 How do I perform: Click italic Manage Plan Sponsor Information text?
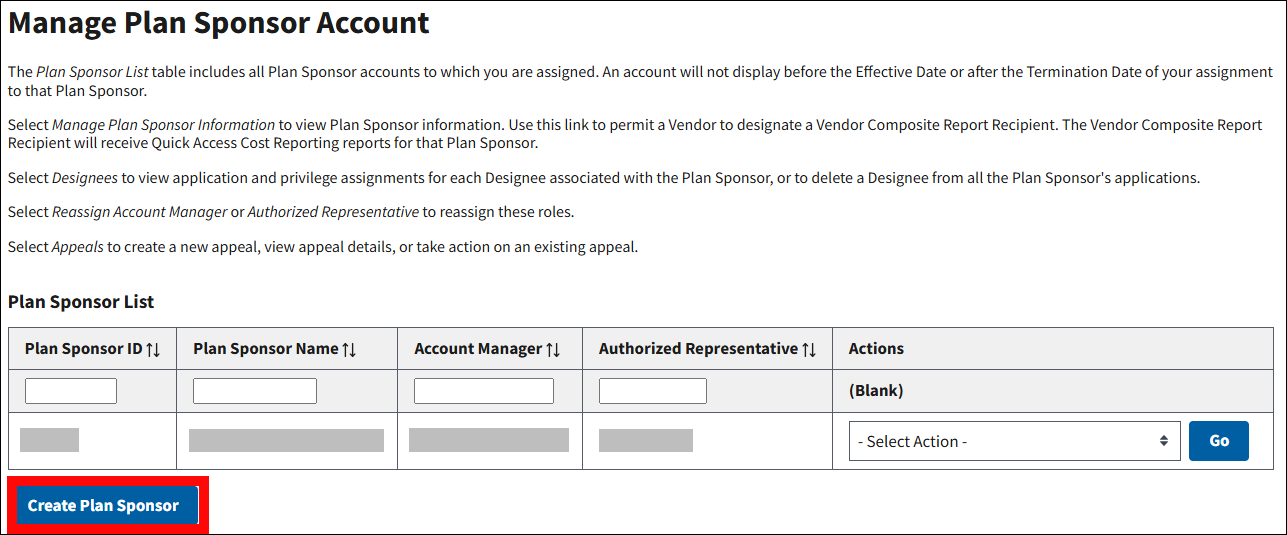pos(163,125)
